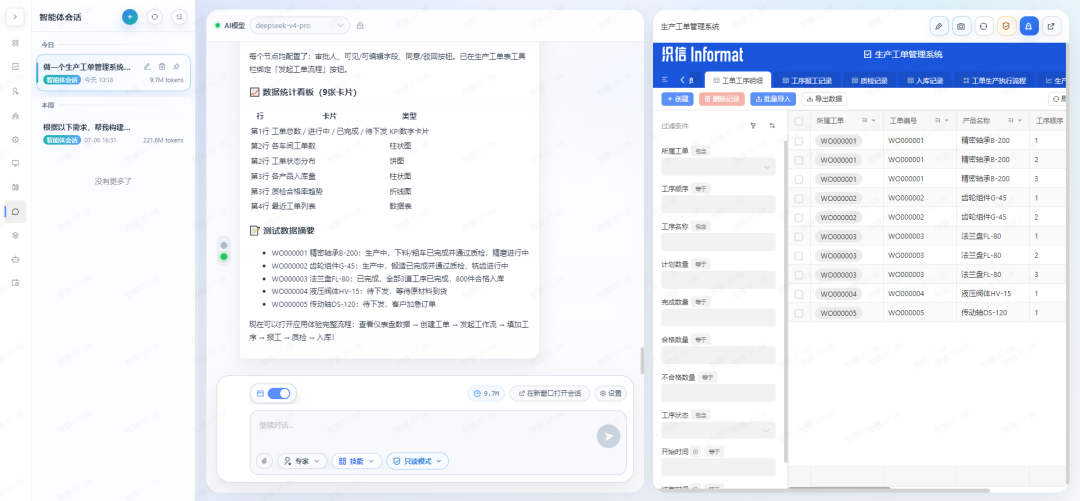Open the robot icon in the left sidebar
The image size is (1080, 501).
15,259
